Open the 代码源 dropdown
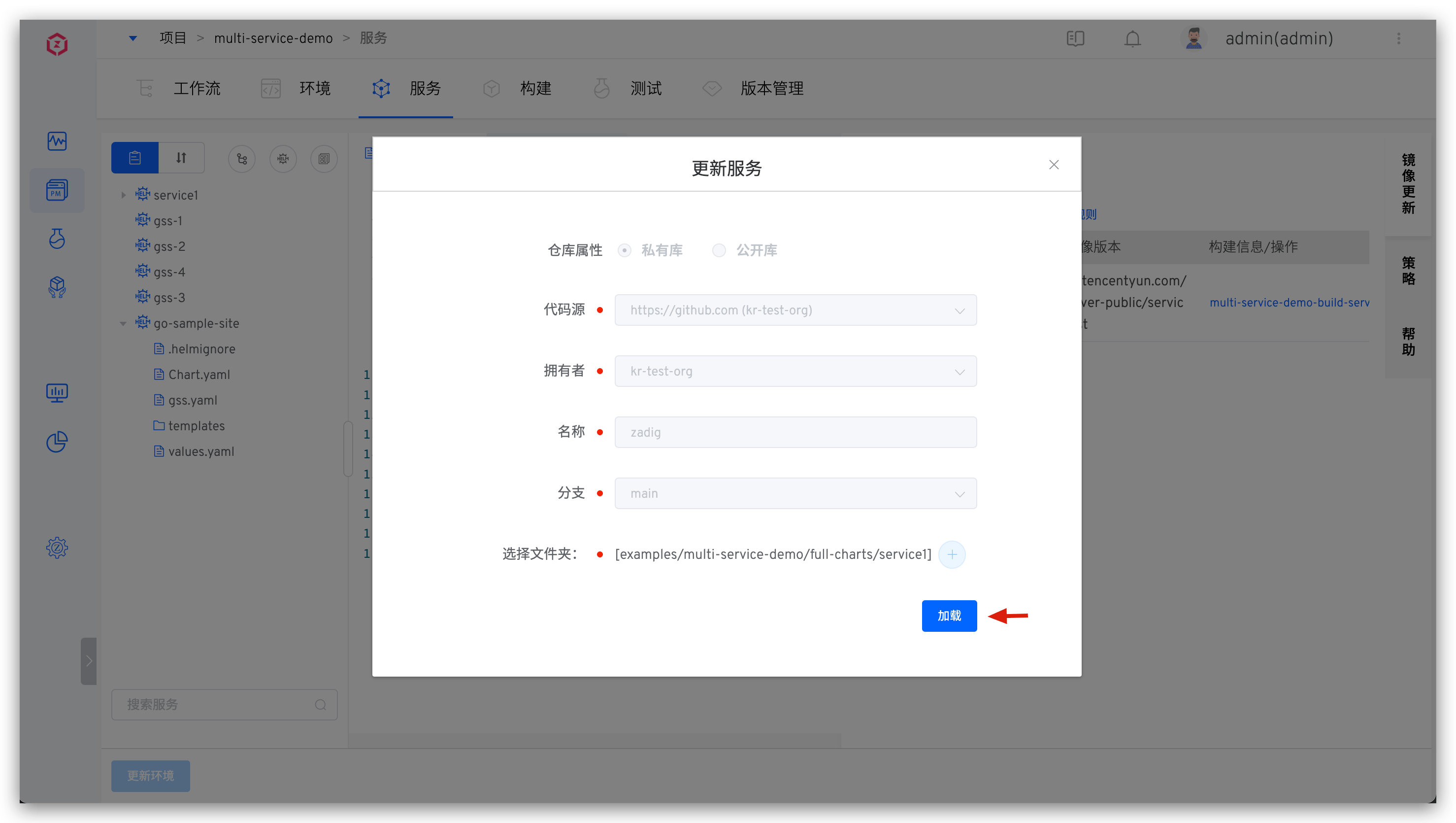The width and height of the screenshot is (1456, 823). (x=795, y=310)
